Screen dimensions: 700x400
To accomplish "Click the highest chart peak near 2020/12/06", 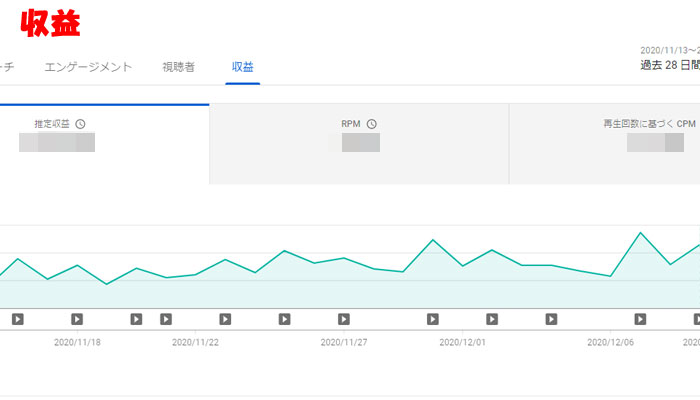I will pyautogui.click(x=641, y=233).
